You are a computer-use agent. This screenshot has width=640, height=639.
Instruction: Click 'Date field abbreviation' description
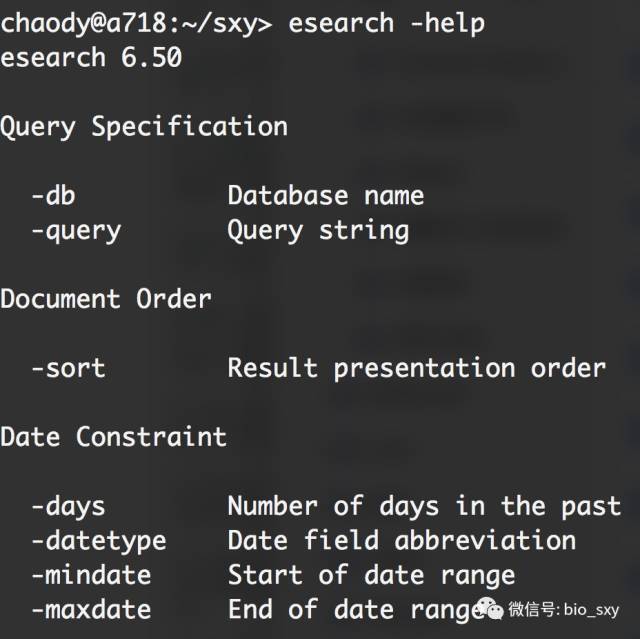pyautogui.click(x=402, y=541)
